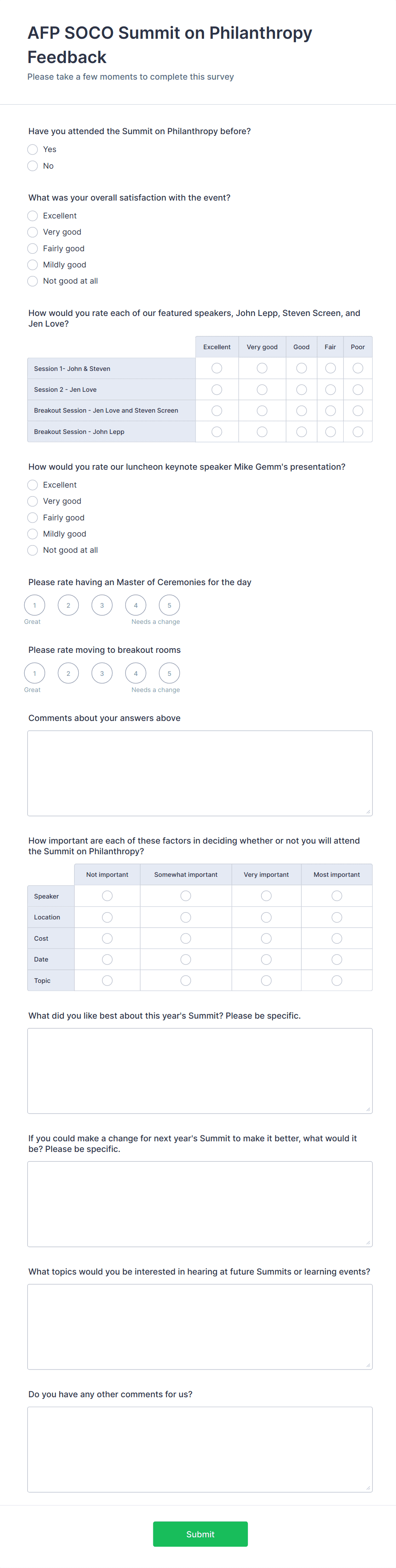Rate Mike Gemm's presentation as Fairly good
The height and width of the screenshot is (1568, 396).
click(x=32, y=517)
